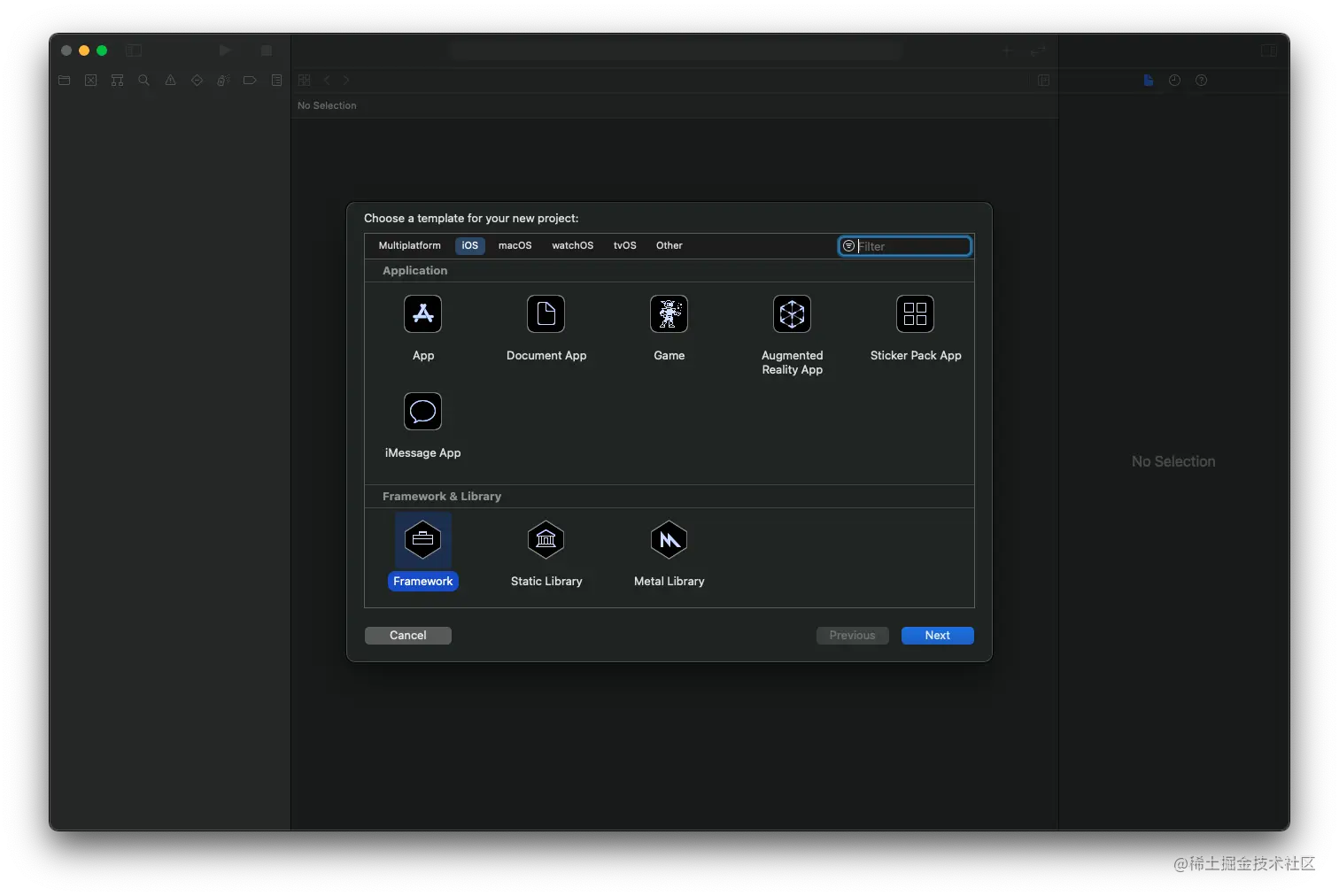Click the Run play button in toolbar
1339x896 pixels.
tap(225, 50)
